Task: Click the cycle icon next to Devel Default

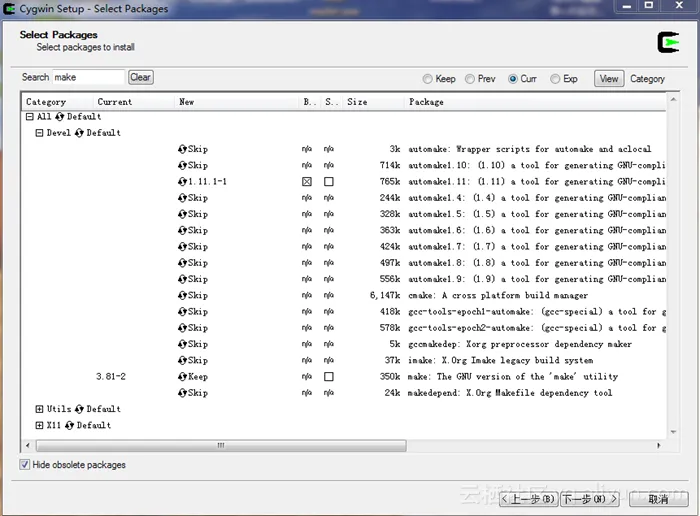Action: click(x=79, y=133)
